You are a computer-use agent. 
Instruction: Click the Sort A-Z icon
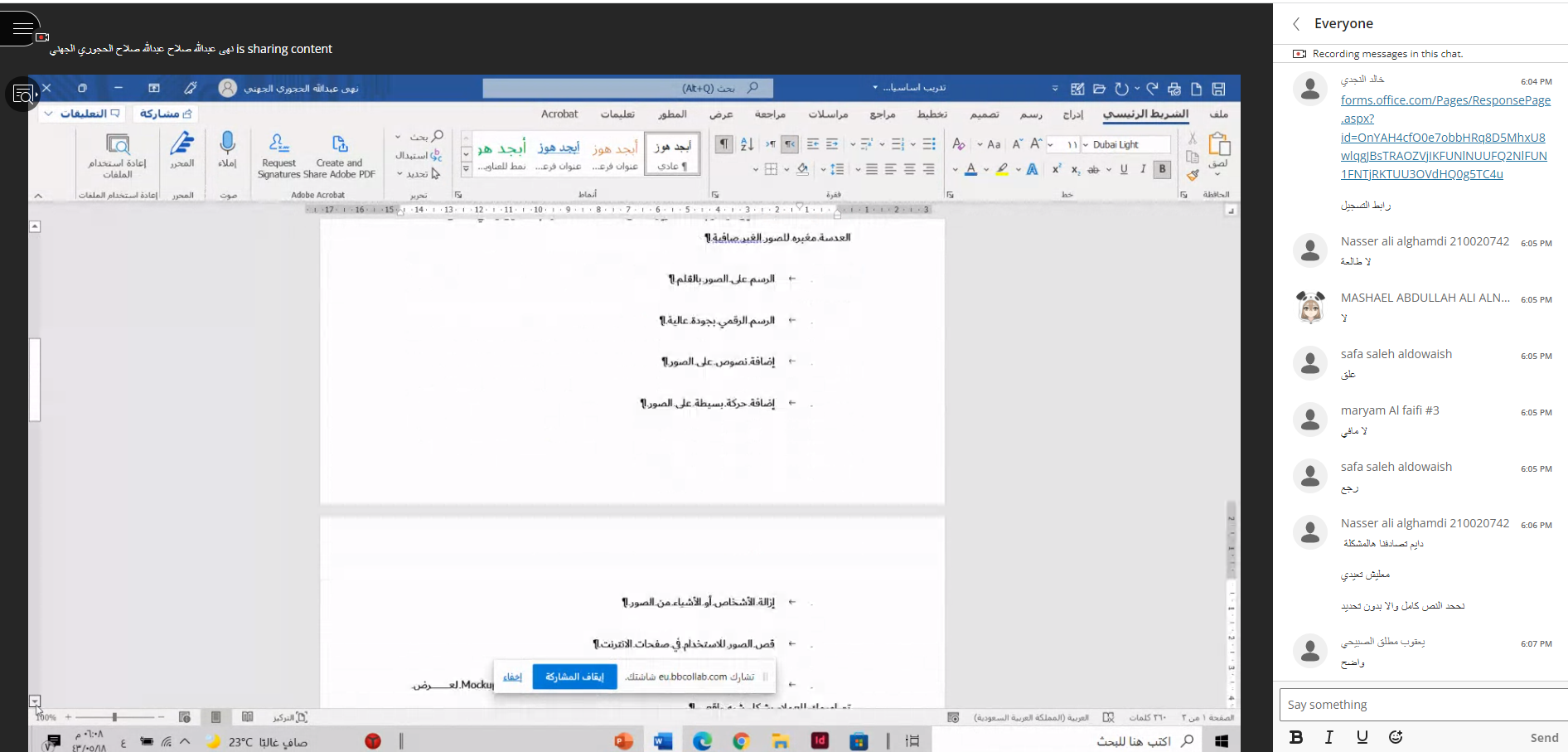747,144
